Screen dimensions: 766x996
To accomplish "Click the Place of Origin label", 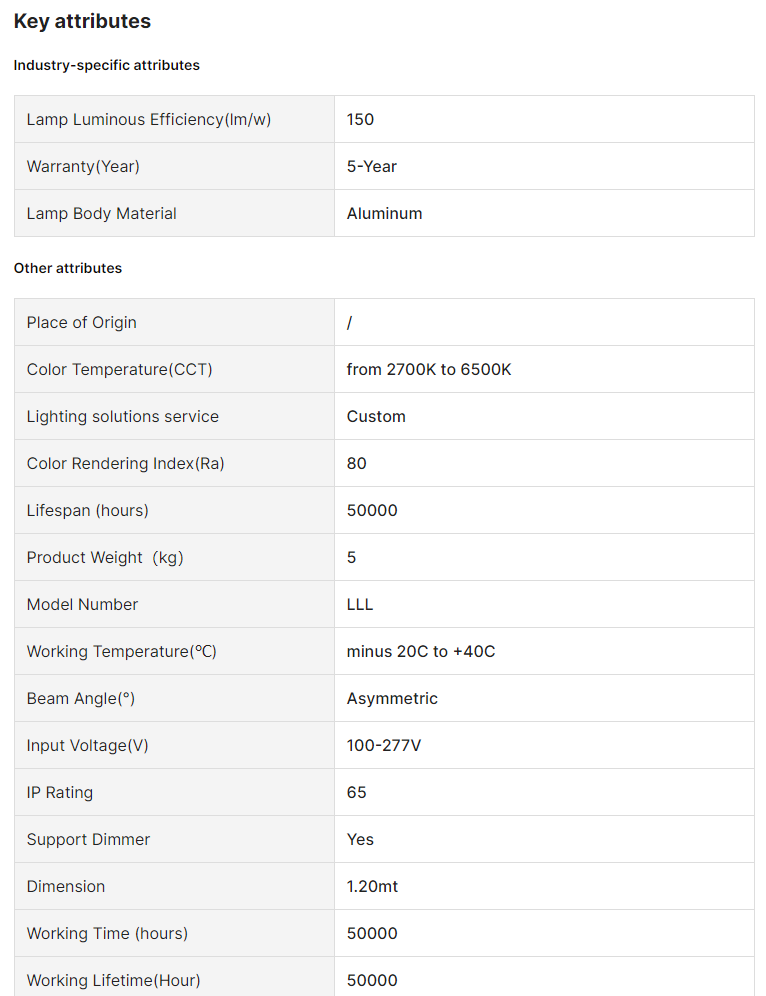I will pyautogui.click(x=82, y=322).
